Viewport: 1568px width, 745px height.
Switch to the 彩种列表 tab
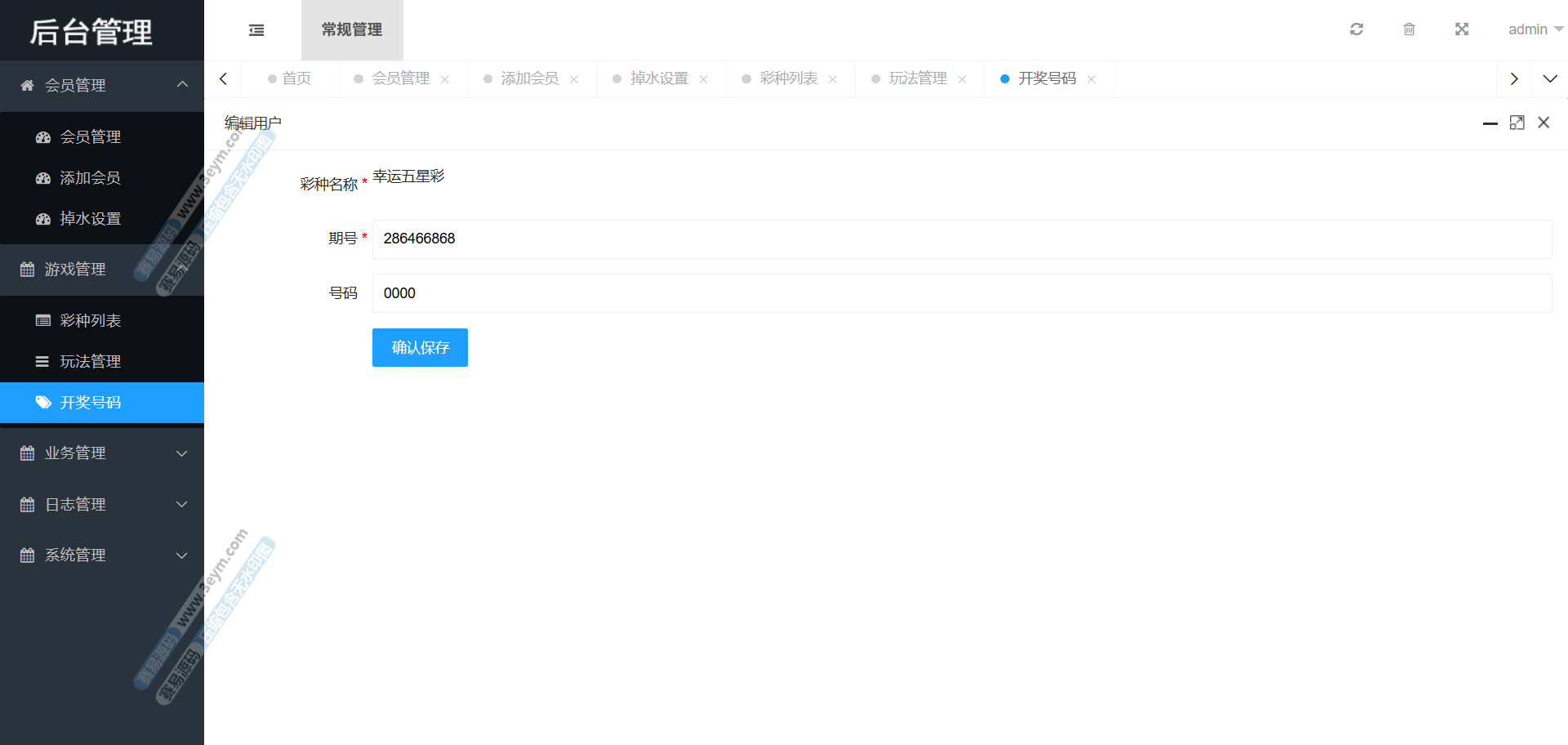tap(788, 78)
